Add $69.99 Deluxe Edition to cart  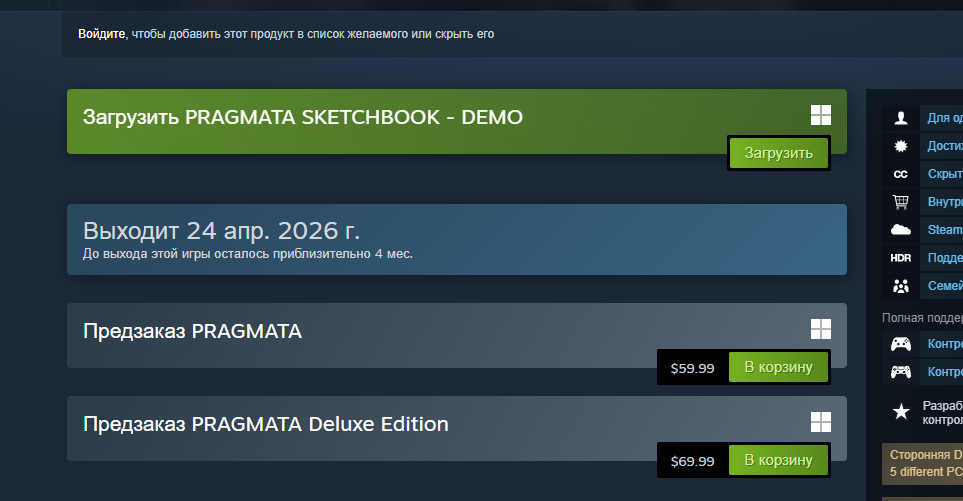point(779,460)
